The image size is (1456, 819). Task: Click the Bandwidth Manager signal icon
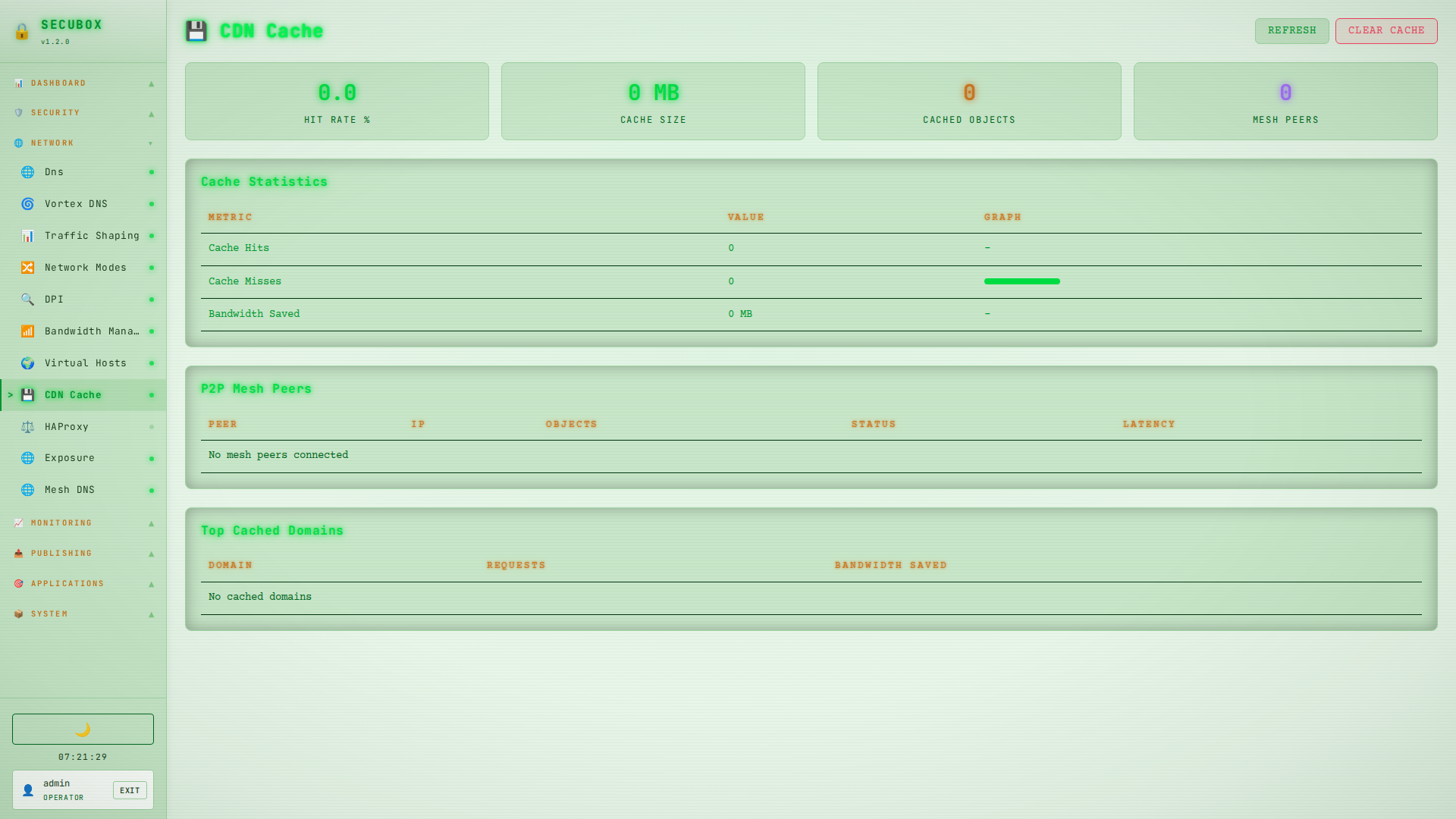[x=27, y=331]
